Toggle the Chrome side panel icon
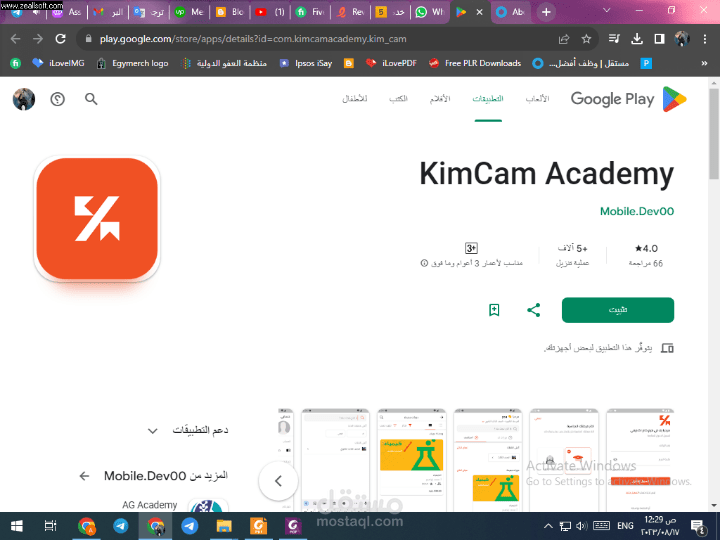The image size is (720, 540). pyautogui.click(x=659, y=39)
